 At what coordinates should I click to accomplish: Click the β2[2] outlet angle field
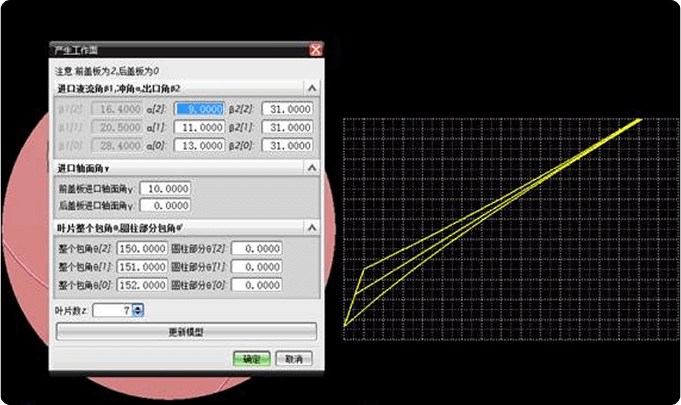tap(286, 109)
